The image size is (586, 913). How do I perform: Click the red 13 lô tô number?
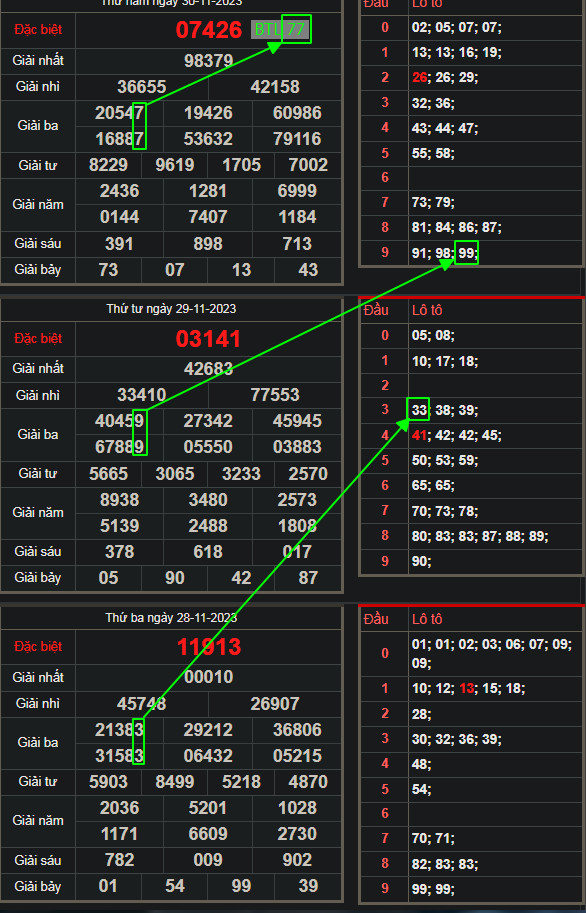pos(467,688)
